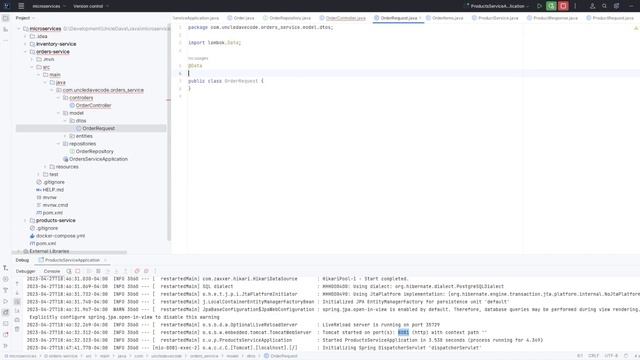Click the yellow warning indicator in editor

(636, 28)
